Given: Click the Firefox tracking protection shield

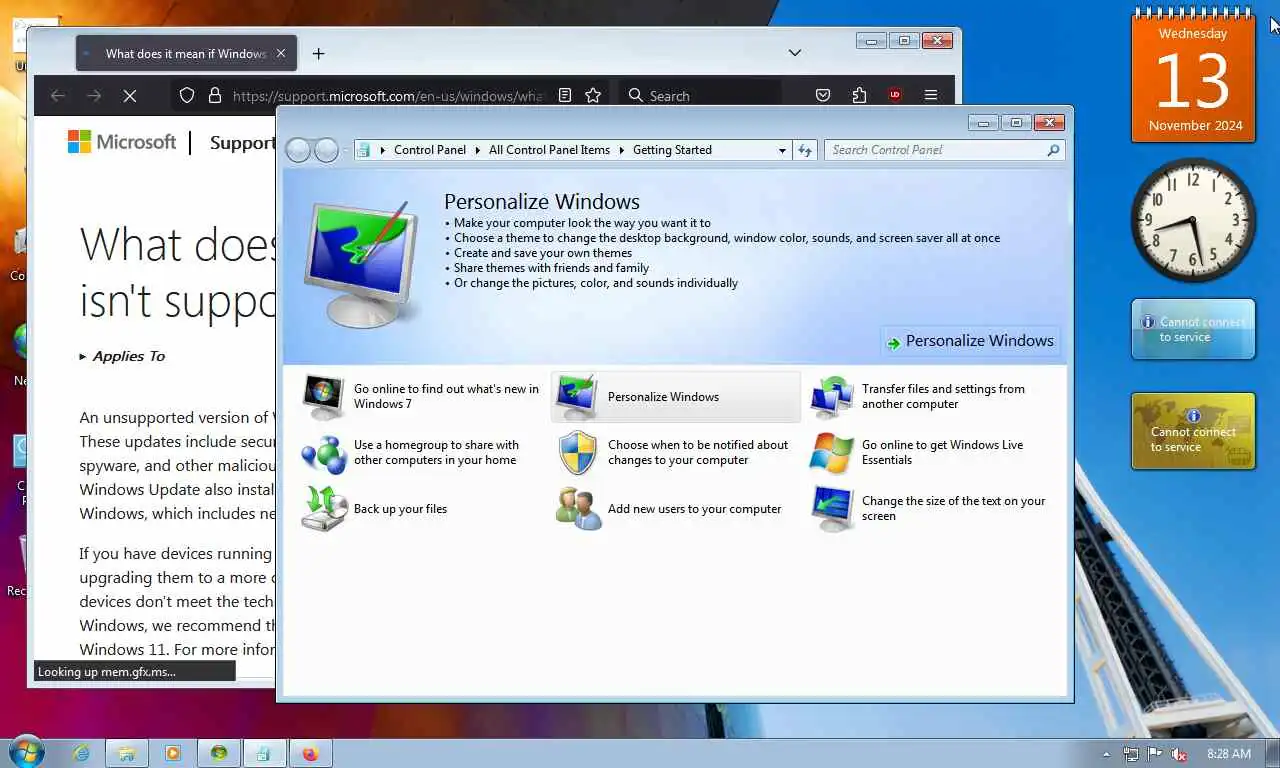Looking at the screenshot, I should [187, 96].
